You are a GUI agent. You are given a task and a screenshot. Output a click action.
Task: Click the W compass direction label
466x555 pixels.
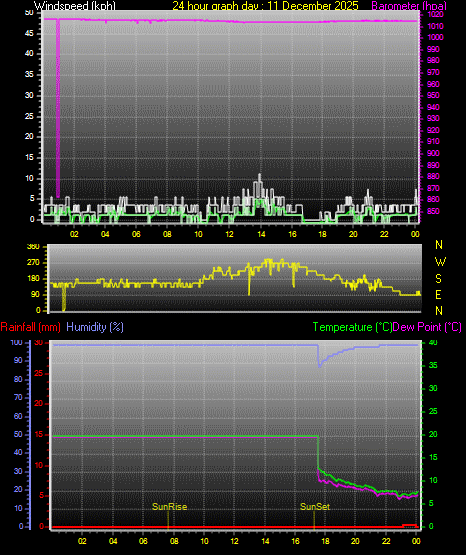[440, 262]
